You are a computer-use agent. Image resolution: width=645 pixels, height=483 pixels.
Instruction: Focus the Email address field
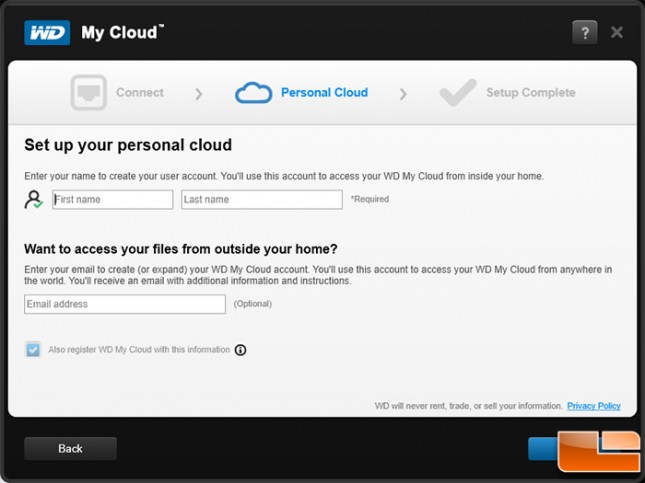coord(125,304)
